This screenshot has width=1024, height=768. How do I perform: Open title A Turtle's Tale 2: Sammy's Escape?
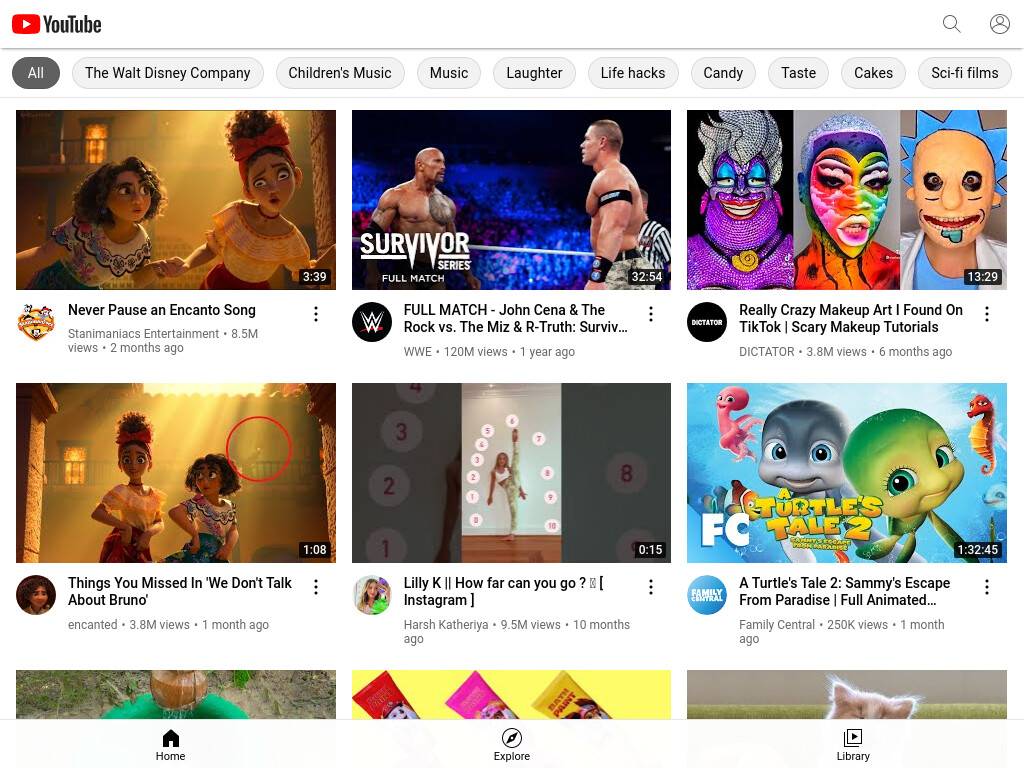point(844,592)
